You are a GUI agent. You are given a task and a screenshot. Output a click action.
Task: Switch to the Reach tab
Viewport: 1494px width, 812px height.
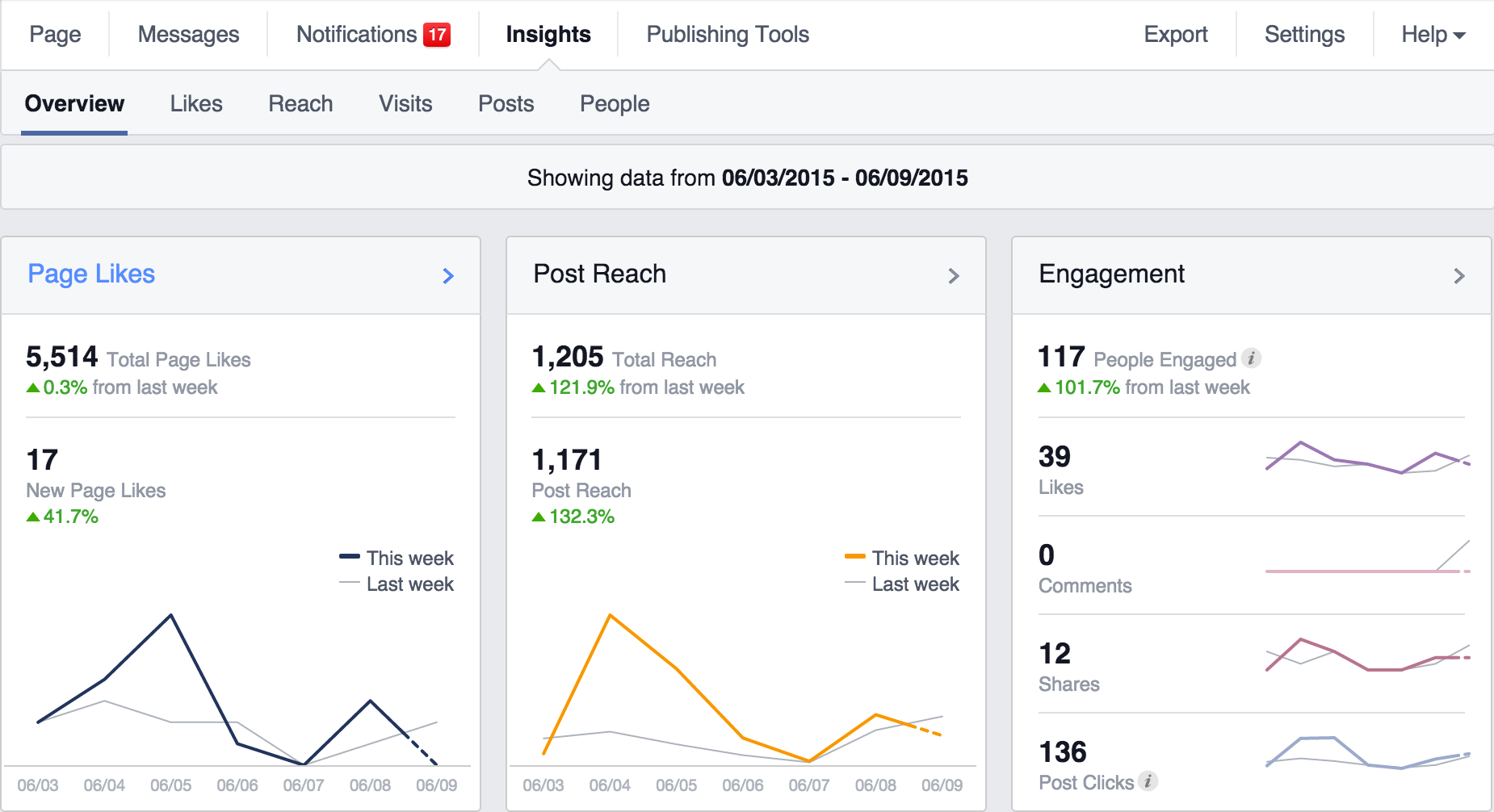click(300, 104)
